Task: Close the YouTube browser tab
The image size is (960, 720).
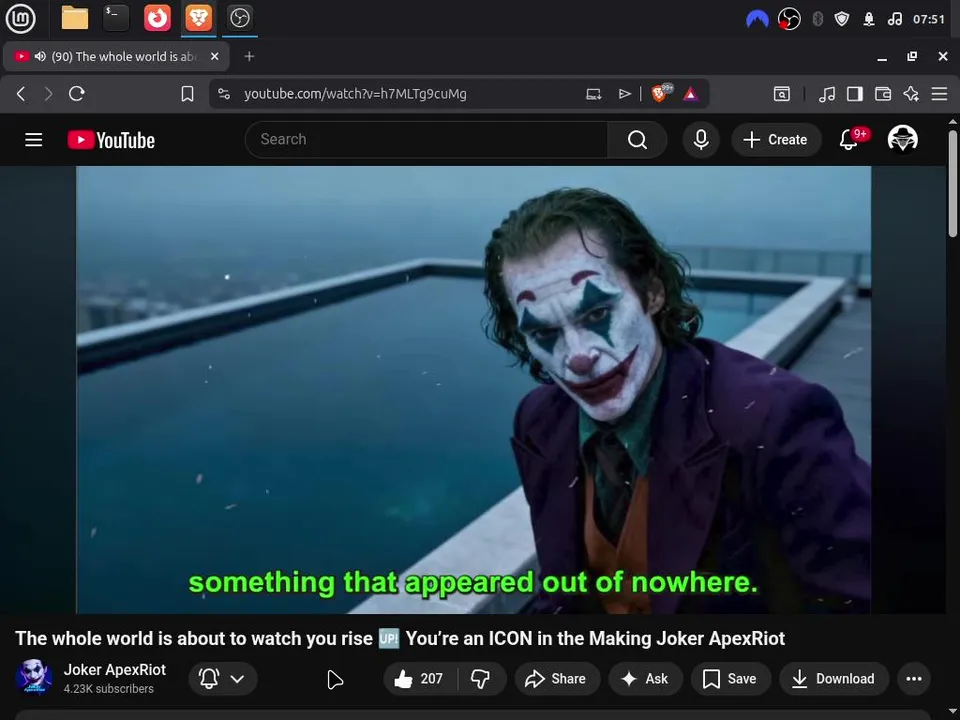Action: (x=214, y=56)
